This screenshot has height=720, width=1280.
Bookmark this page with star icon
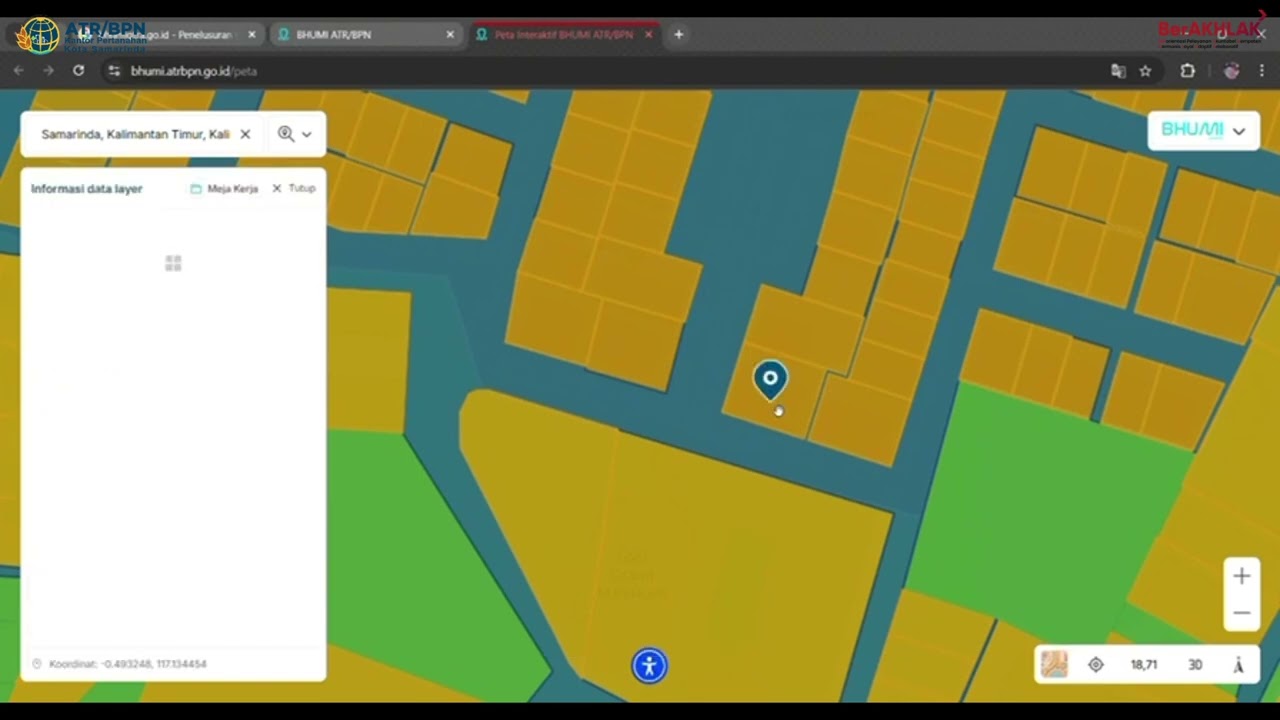pos(1146,71)
